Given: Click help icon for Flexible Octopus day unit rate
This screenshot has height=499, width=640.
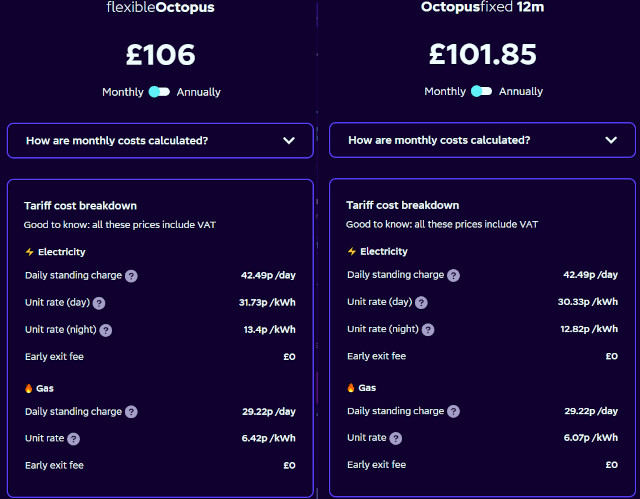Looking at the screenshot, I should [x=99, y=303].
